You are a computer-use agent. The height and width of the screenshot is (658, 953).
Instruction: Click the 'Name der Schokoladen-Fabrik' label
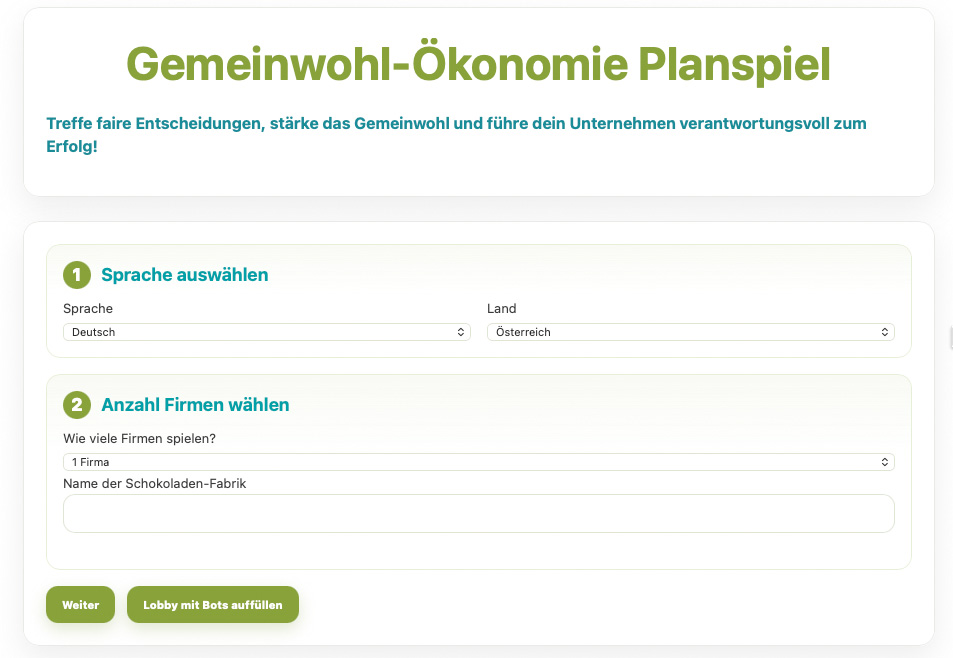click(x=154, y=484)
